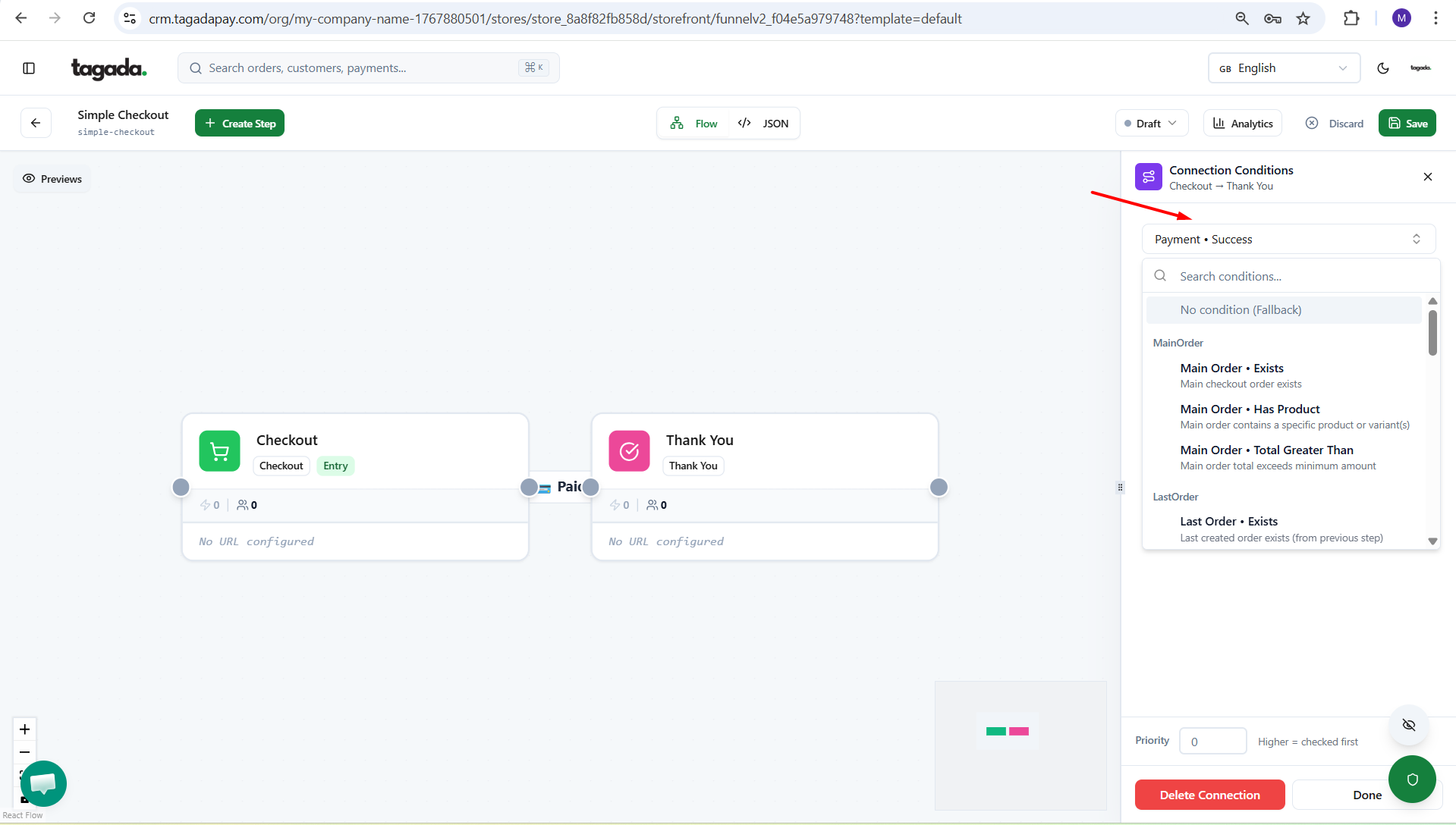Click the green shield floating button
1456x825 pixels.
pos(1412,779)
